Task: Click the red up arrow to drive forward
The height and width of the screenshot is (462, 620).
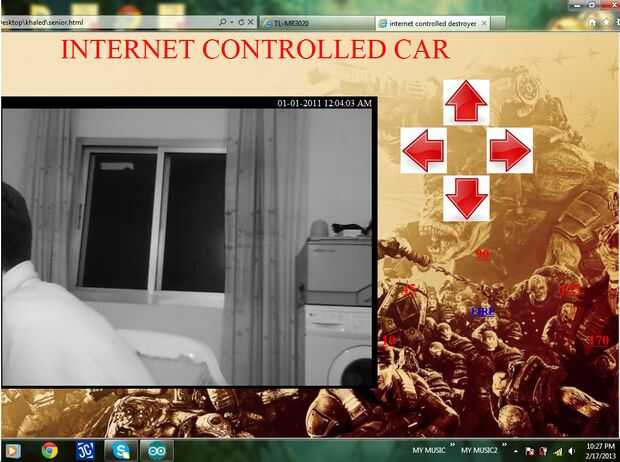Action: [x=466, y=102]
